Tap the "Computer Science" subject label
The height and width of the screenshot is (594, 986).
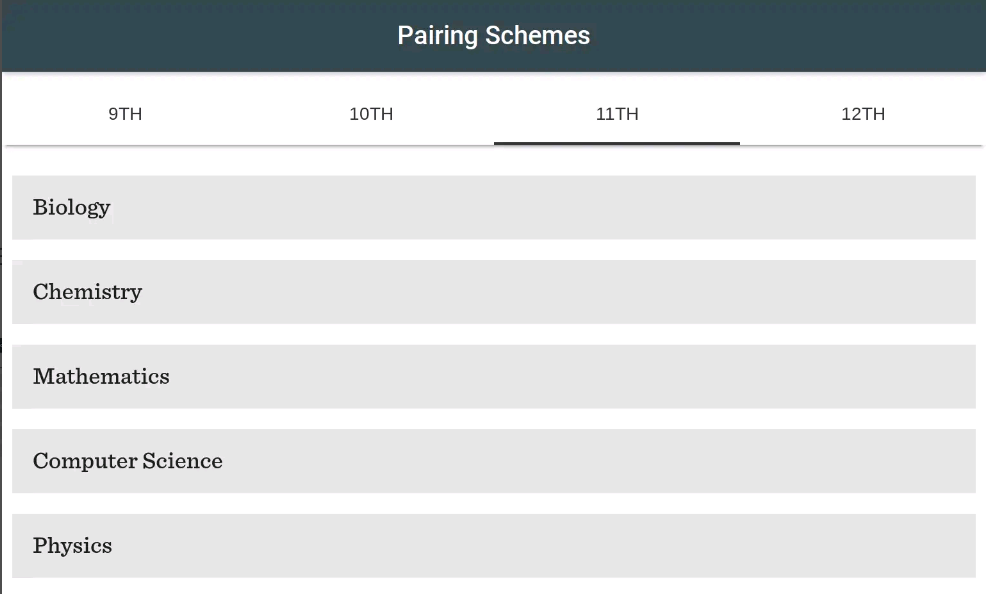pos(127,461)
